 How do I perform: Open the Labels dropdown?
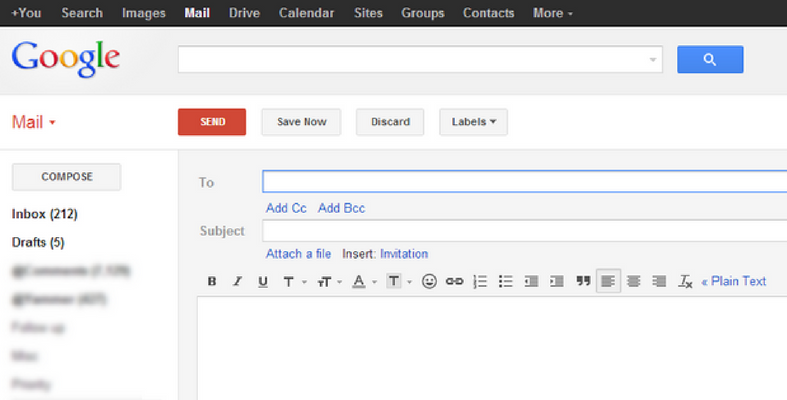473,122
